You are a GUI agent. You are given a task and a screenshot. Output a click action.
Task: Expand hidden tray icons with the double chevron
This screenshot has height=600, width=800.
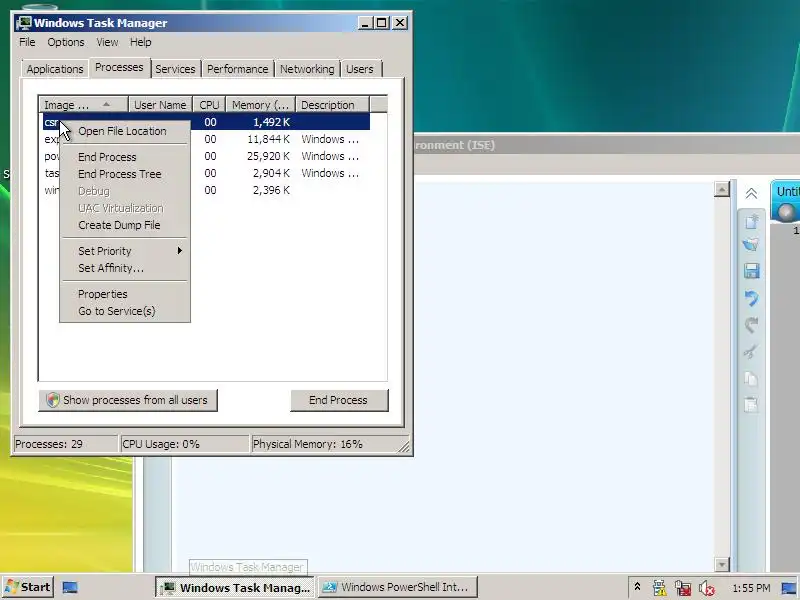coord(637,587)
